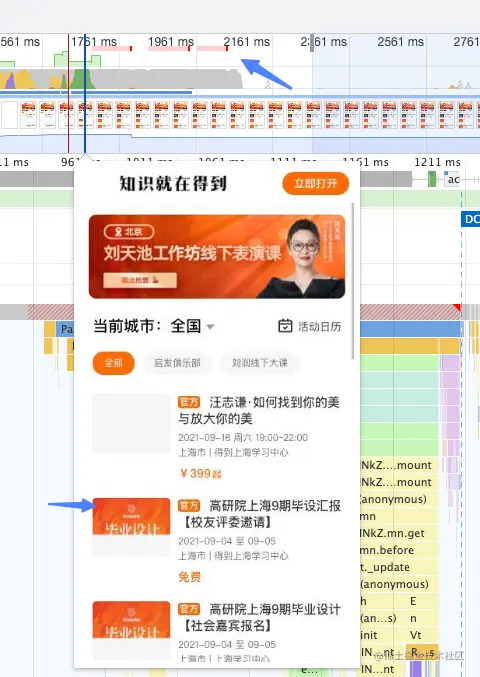Click the blank thumbnail of 汪志谦 event
The width and height of the screenshot is (480, 677).
132,423
